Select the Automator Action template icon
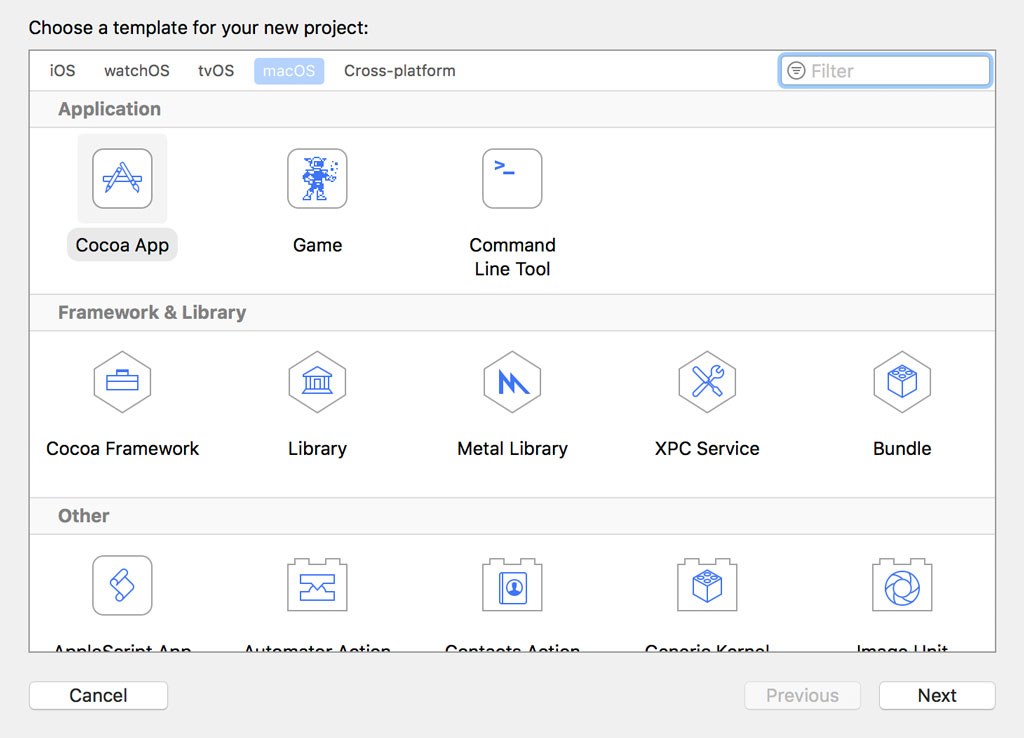1024x738 pixels. (x=317, y=586)
